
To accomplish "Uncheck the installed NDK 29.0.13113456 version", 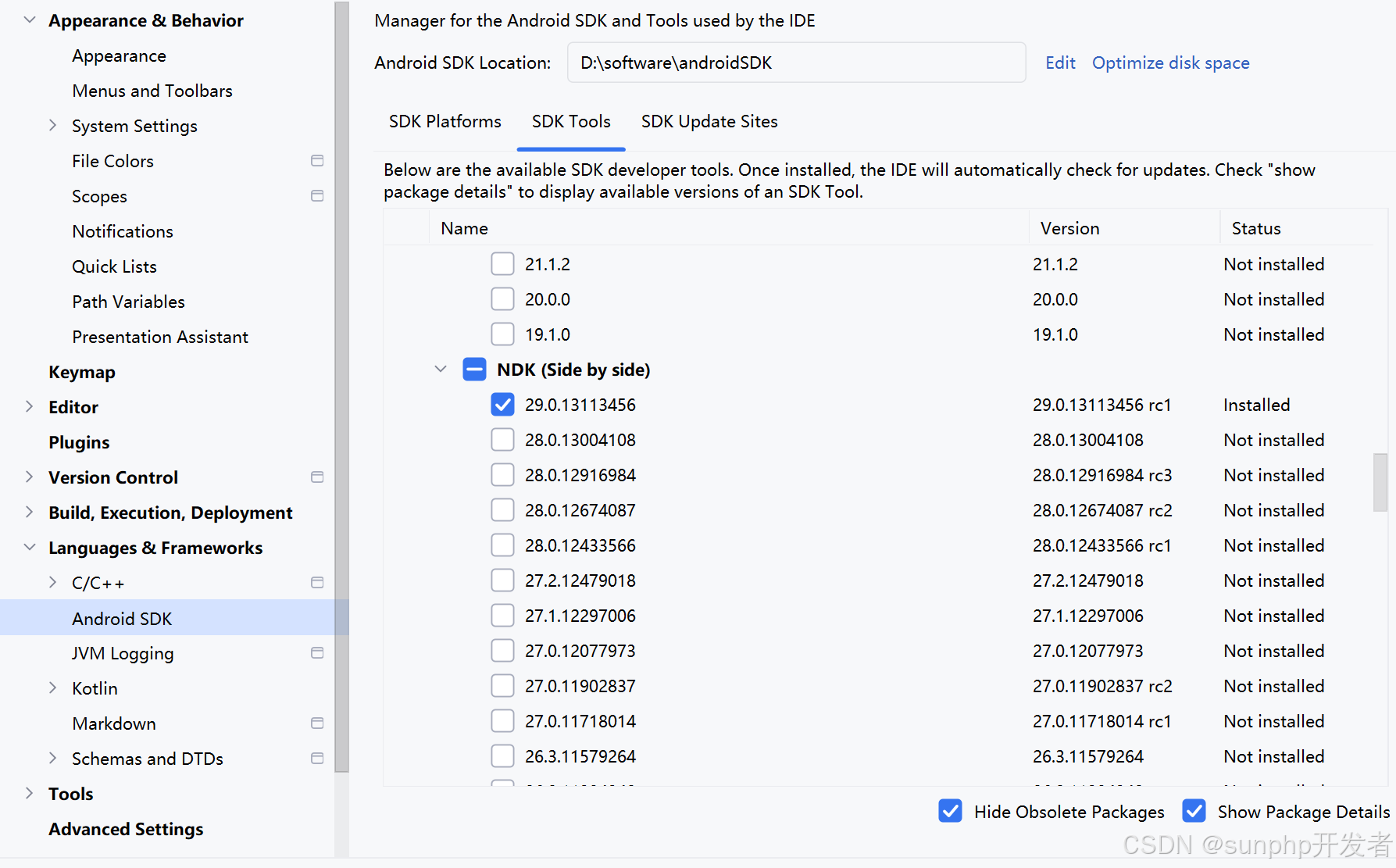I will point(502,404).
